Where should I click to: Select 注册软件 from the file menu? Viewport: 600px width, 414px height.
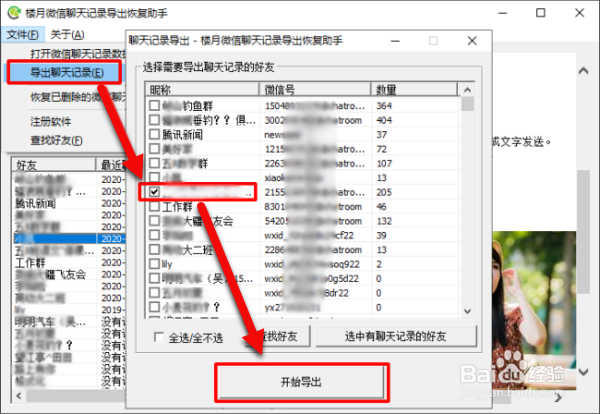tap(51, 122)
